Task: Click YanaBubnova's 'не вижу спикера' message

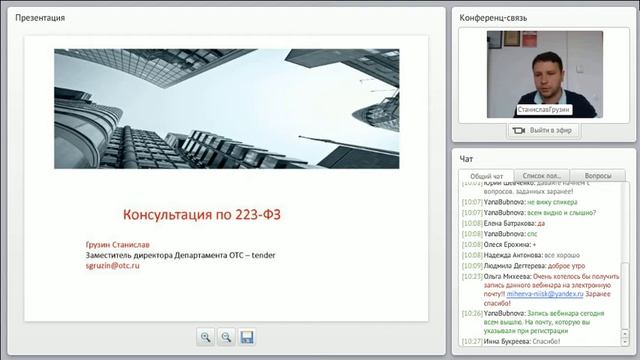Action: [520, 202]
